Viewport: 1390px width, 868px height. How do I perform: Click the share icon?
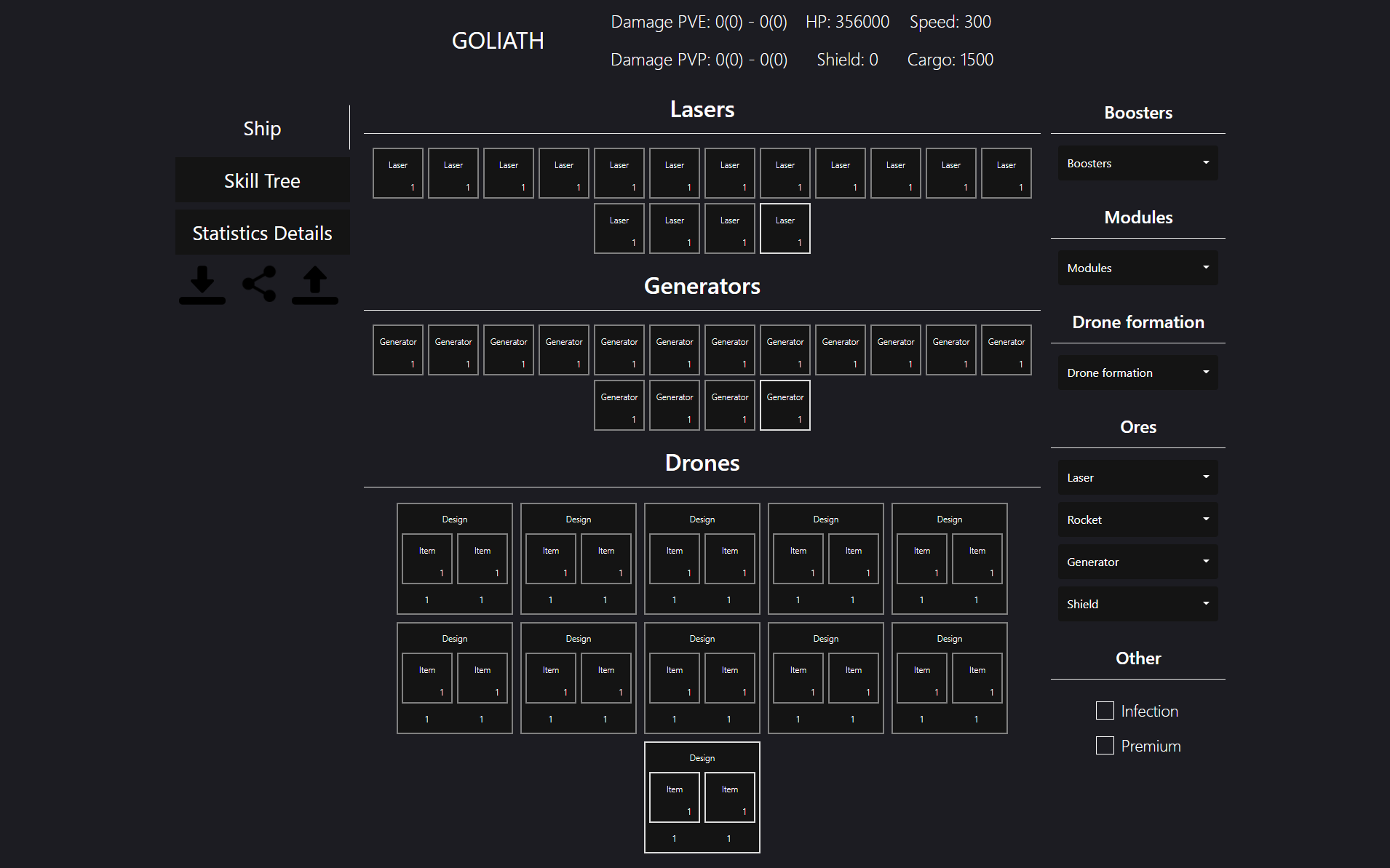[x=259, y=284]
